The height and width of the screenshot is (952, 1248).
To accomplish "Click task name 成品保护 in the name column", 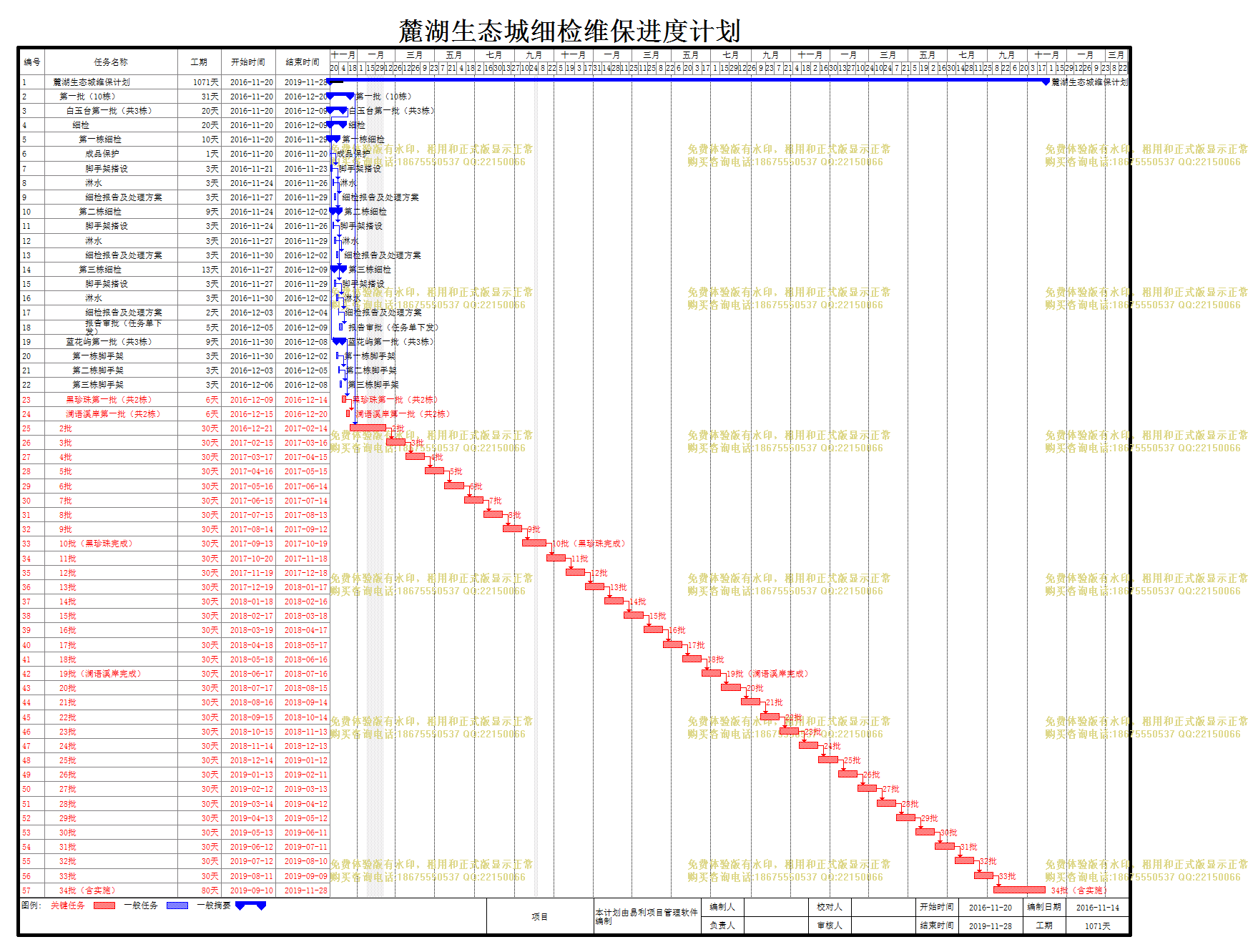I will [x=102, y=154].
